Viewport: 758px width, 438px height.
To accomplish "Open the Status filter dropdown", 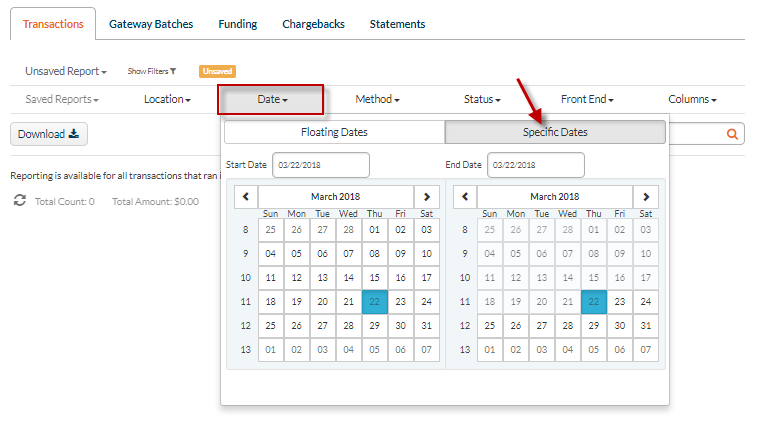I will point(482,99).
